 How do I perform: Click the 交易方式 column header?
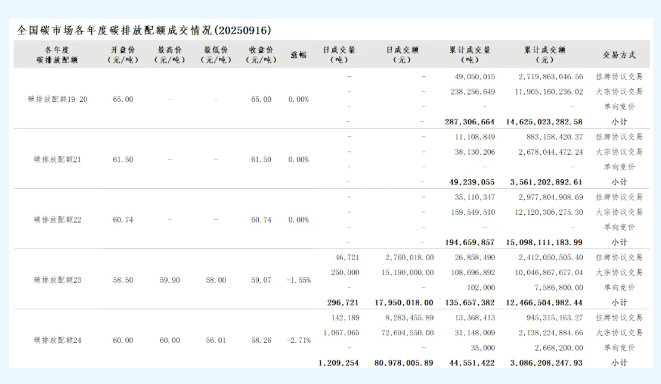619,55
